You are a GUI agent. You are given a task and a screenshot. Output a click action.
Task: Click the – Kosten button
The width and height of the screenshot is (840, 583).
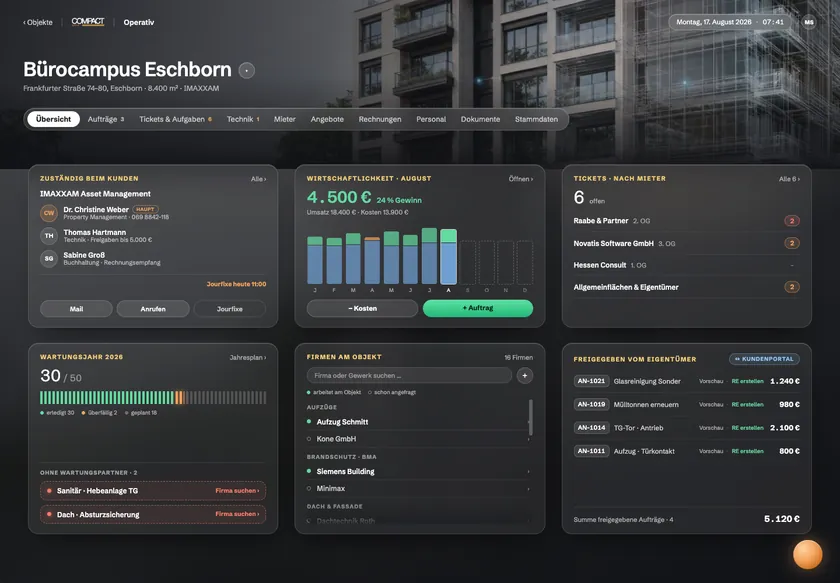[362, 308]
